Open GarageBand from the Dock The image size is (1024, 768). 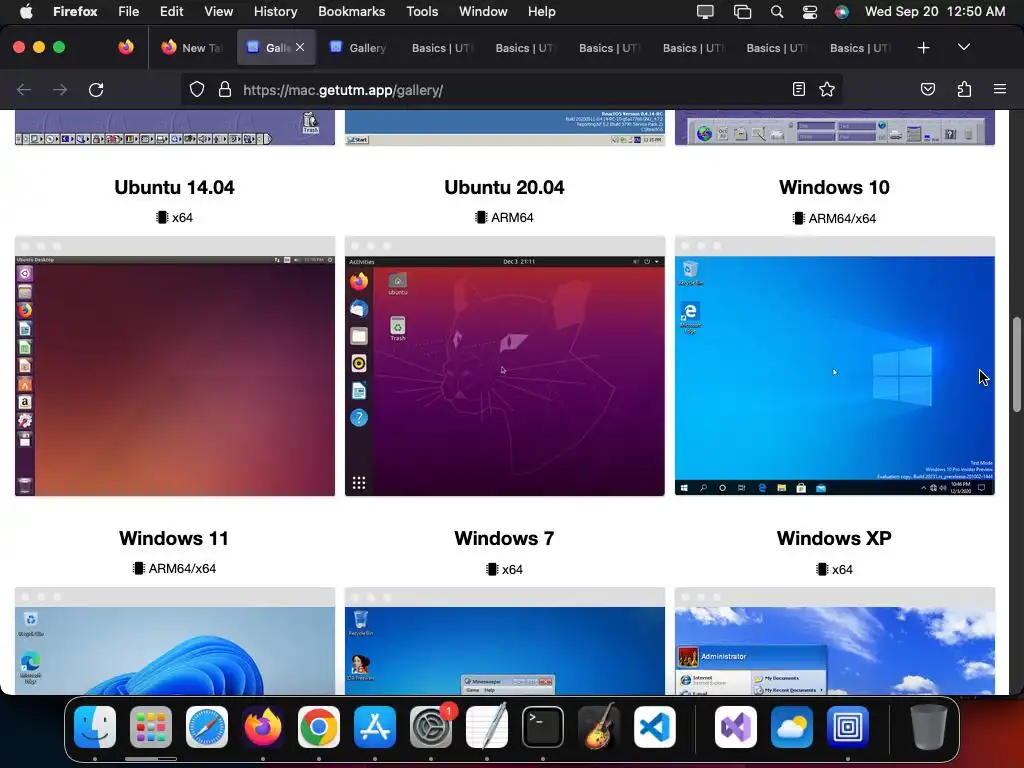pos(599,727)
